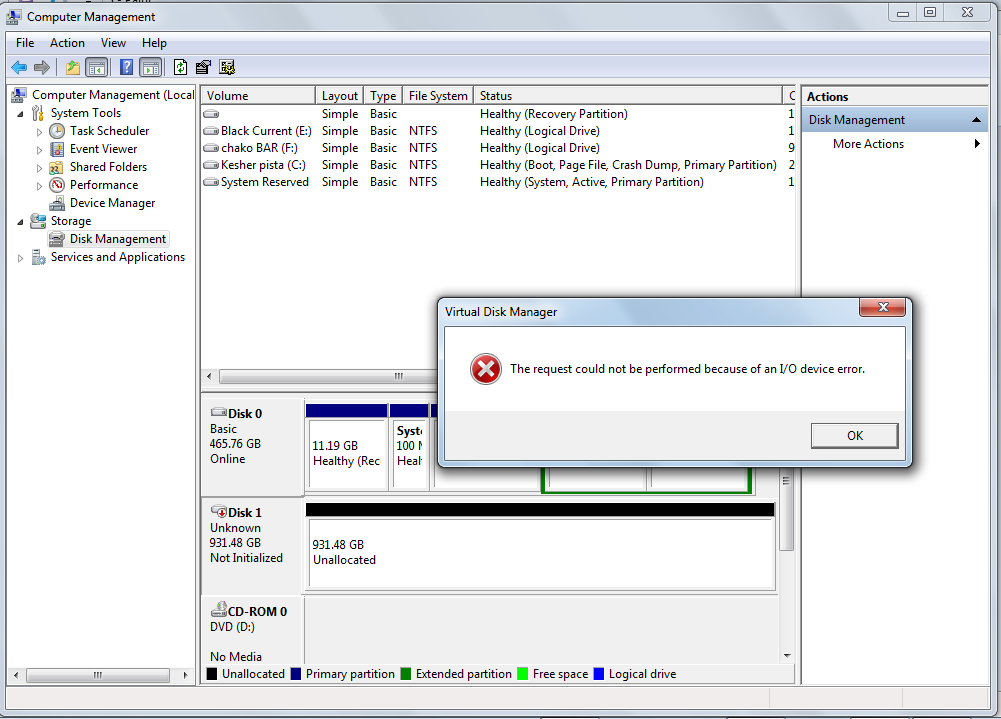Click the Extended partition green legend swatch
Image resolution: width=1001 pixels, height=719 pixels.
[x=405, y=674]
